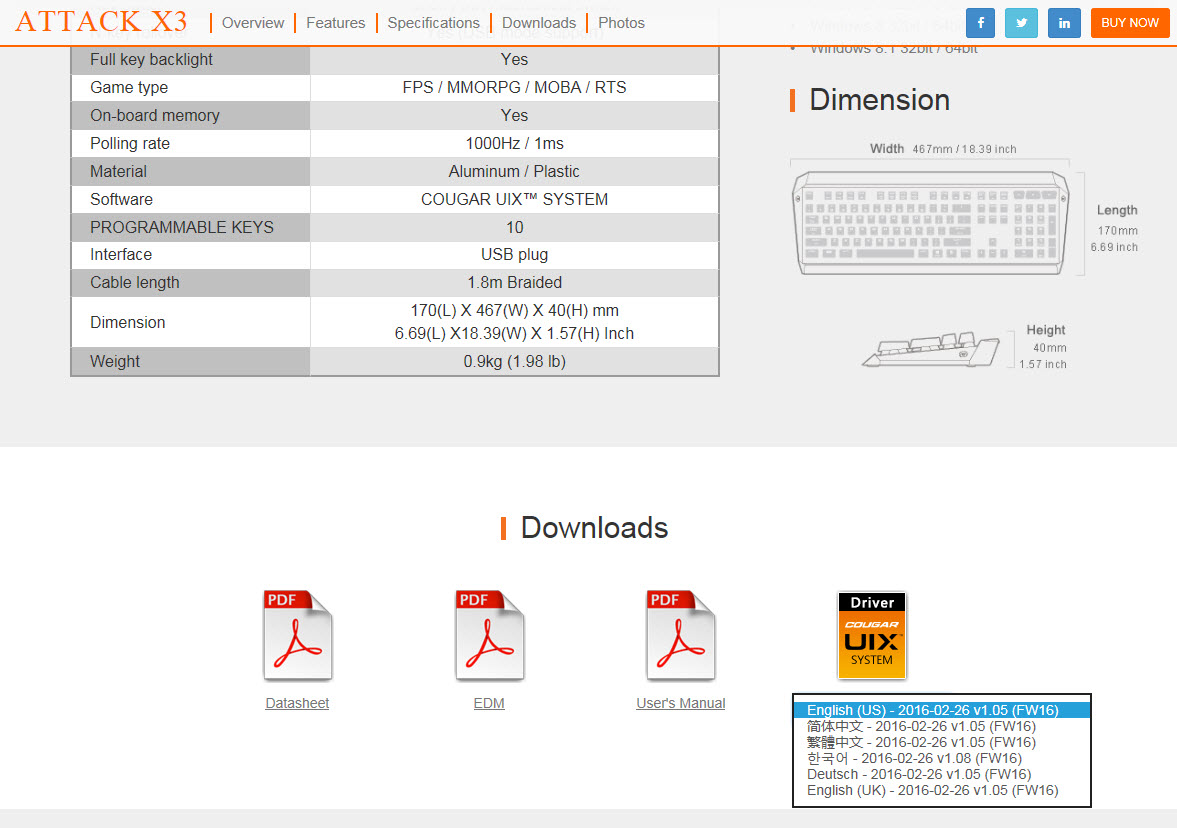Share the page on Facebook
Image resolution: width=1177 pixels, height=828 pixels.
[x=980, y=23]
